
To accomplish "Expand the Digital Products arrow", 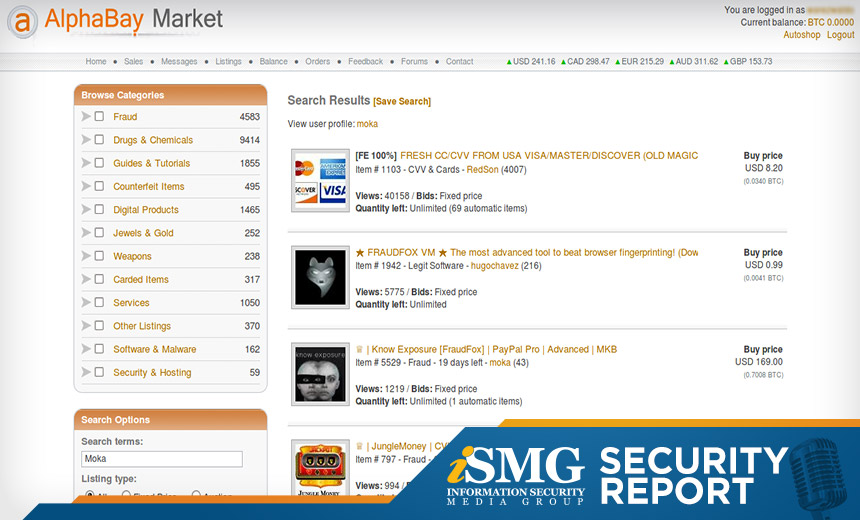I will (86, 209).
